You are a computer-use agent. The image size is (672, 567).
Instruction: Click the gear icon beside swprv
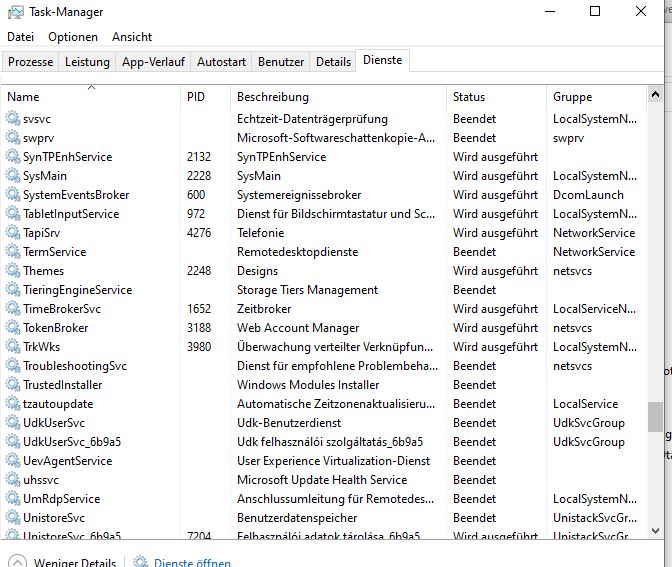[13, 138]
